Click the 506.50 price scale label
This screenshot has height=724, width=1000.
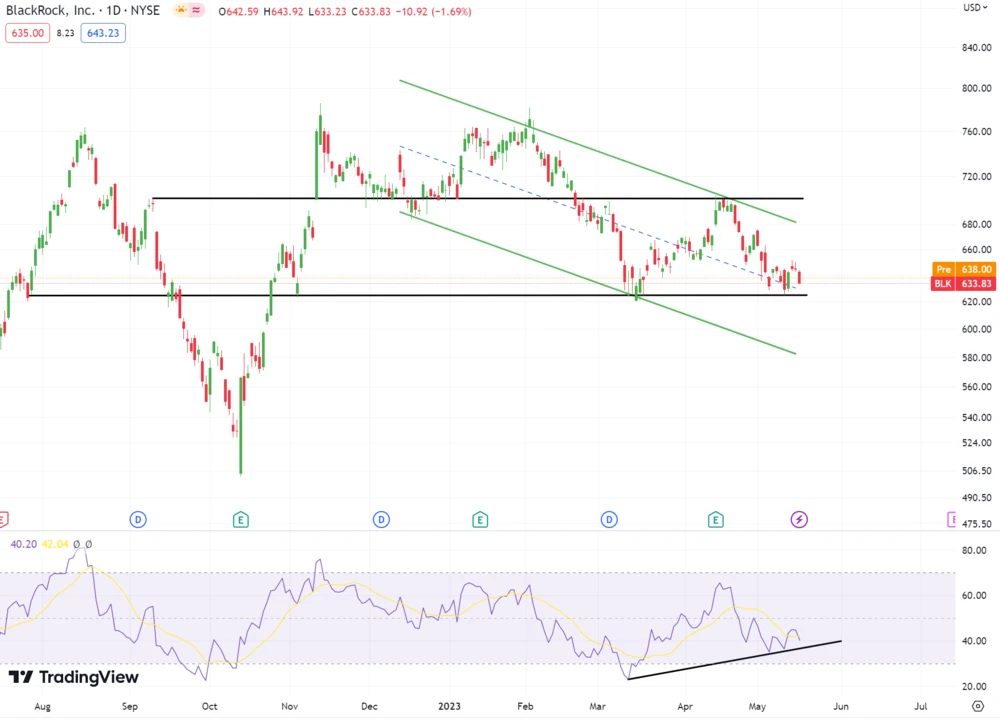pos(976,470)
